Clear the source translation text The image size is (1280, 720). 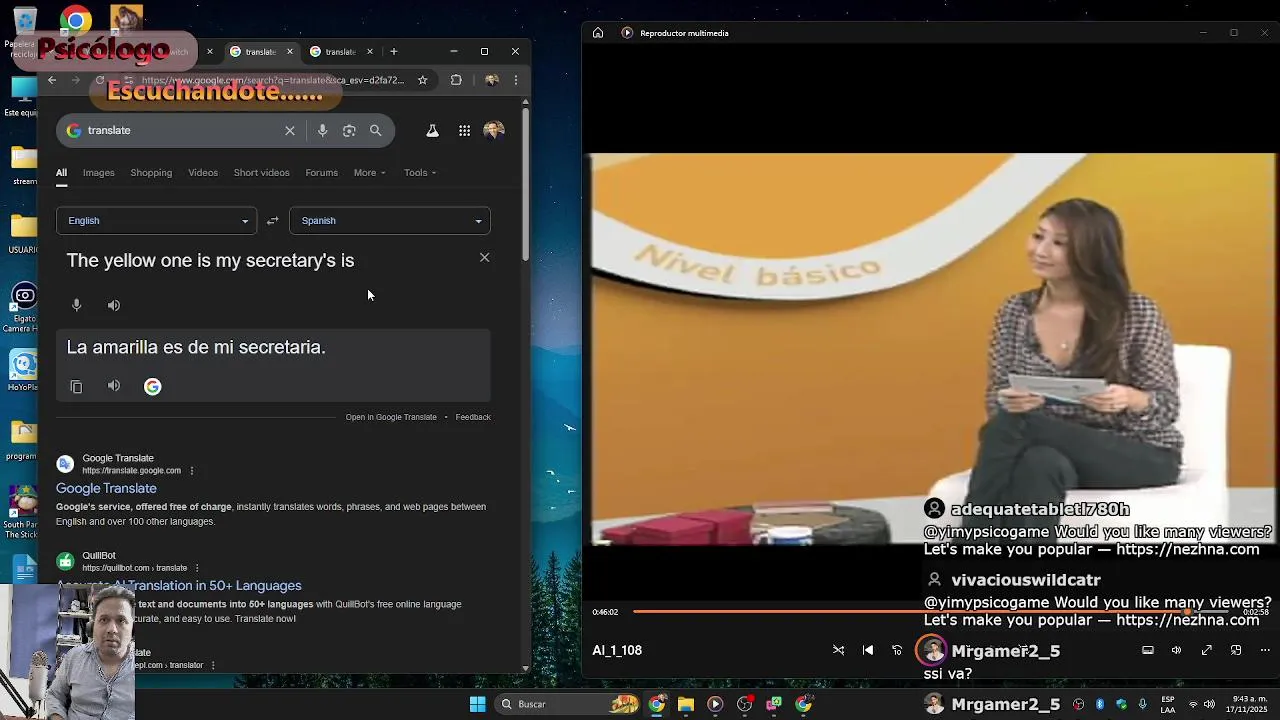(x=484, y=257)
